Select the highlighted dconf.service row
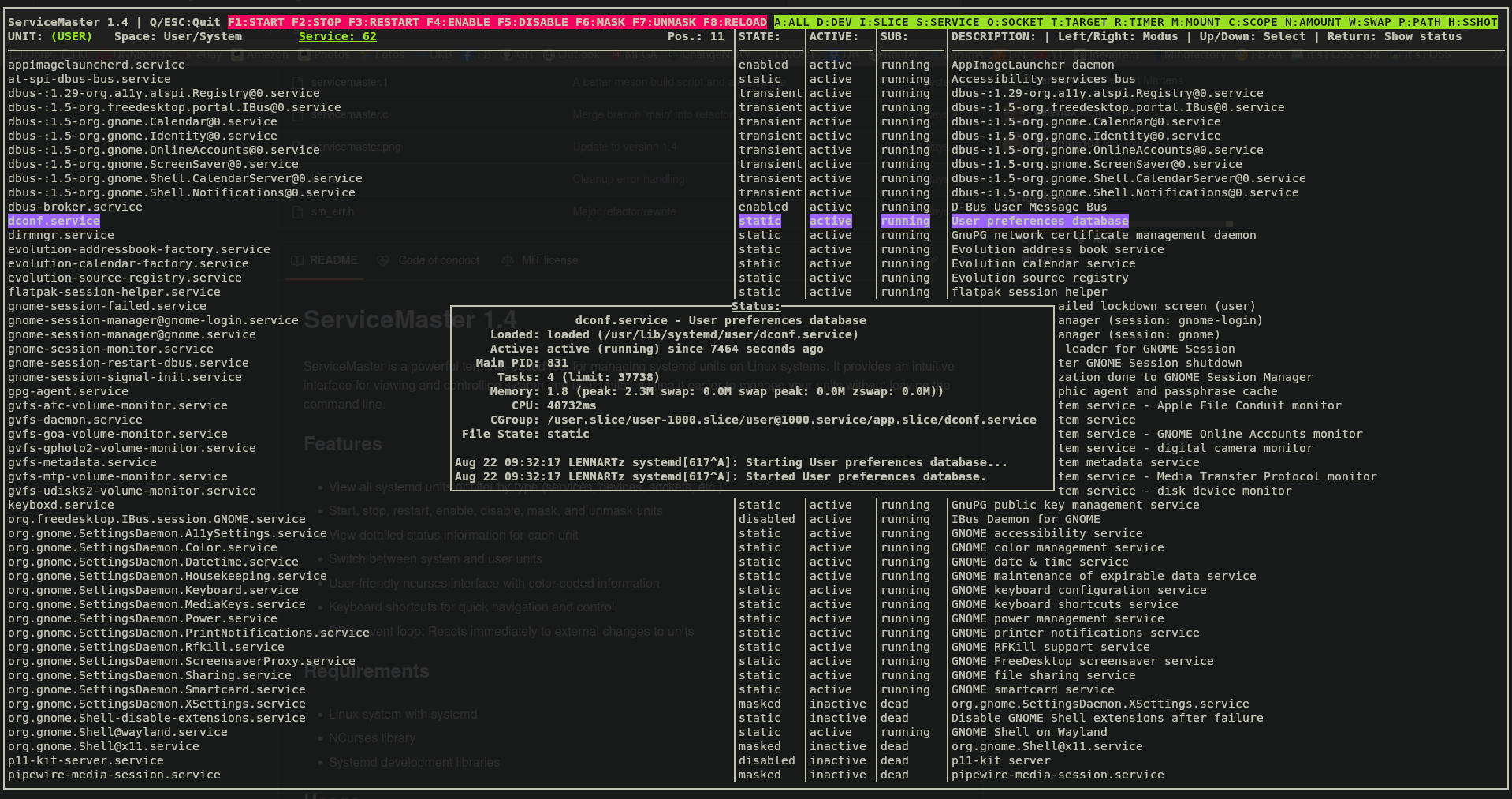The height and width of the screenshot is (799, 1512). [x=54, y=221]
